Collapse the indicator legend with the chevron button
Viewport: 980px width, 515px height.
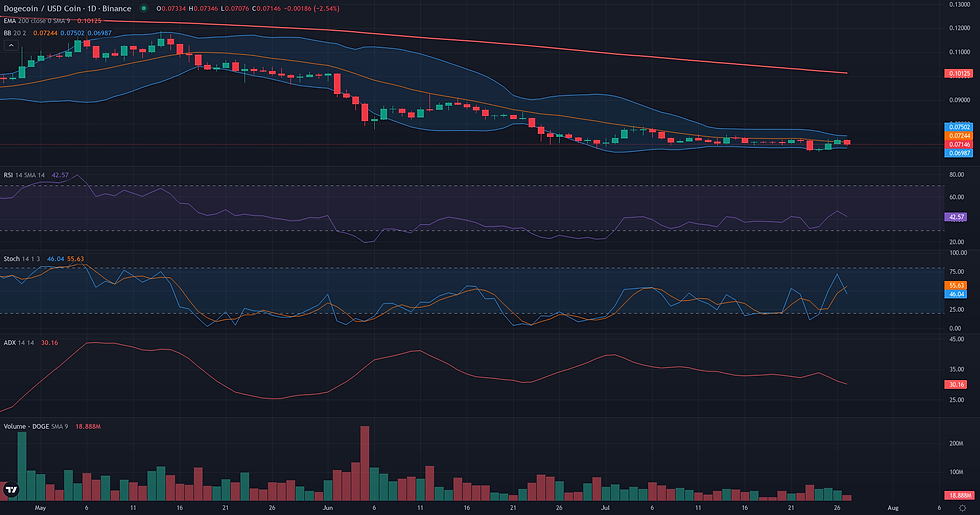(x=11, y=45)
